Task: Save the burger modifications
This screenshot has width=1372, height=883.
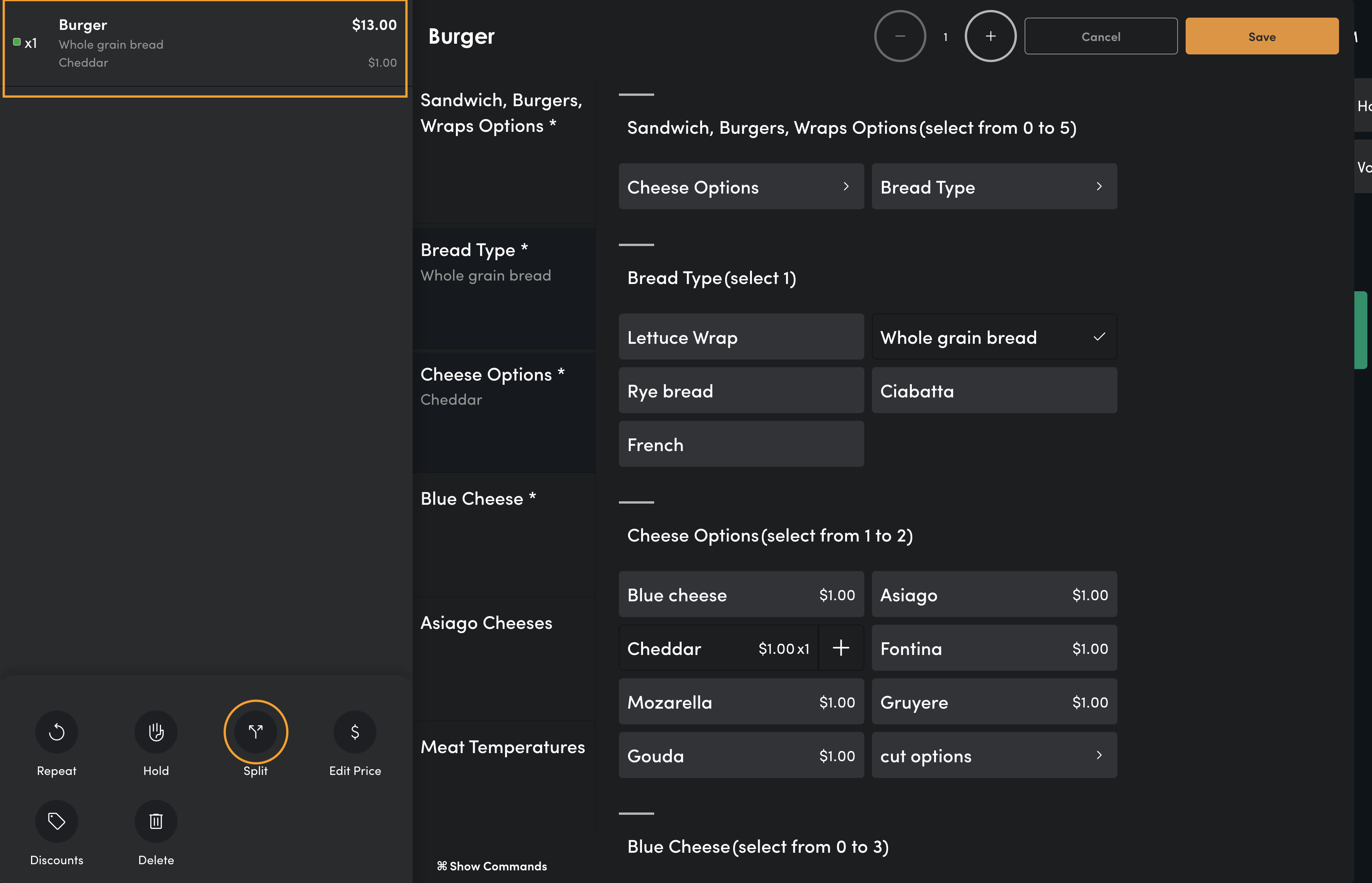Action: coord(1262,36)
